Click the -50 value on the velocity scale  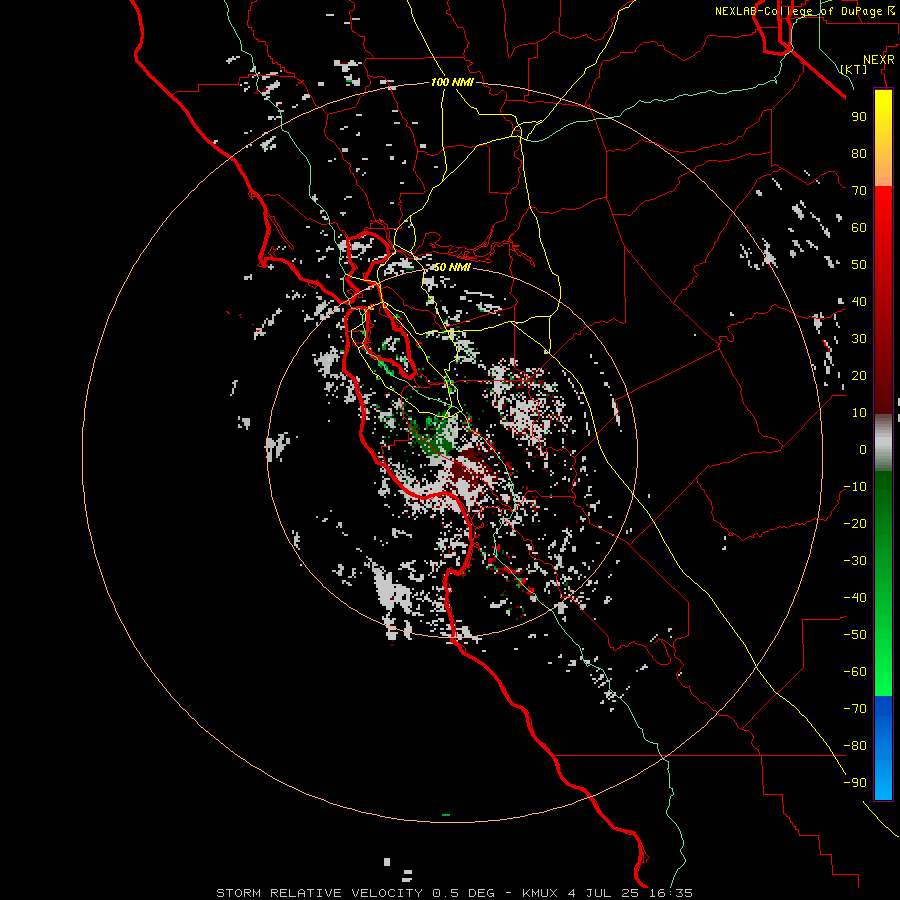pyautogui.click(x=855, y=635)
